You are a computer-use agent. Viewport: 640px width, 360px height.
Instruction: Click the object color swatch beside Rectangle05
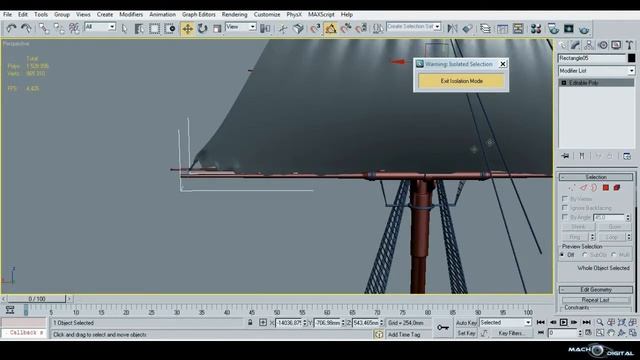tap(631, 58)
